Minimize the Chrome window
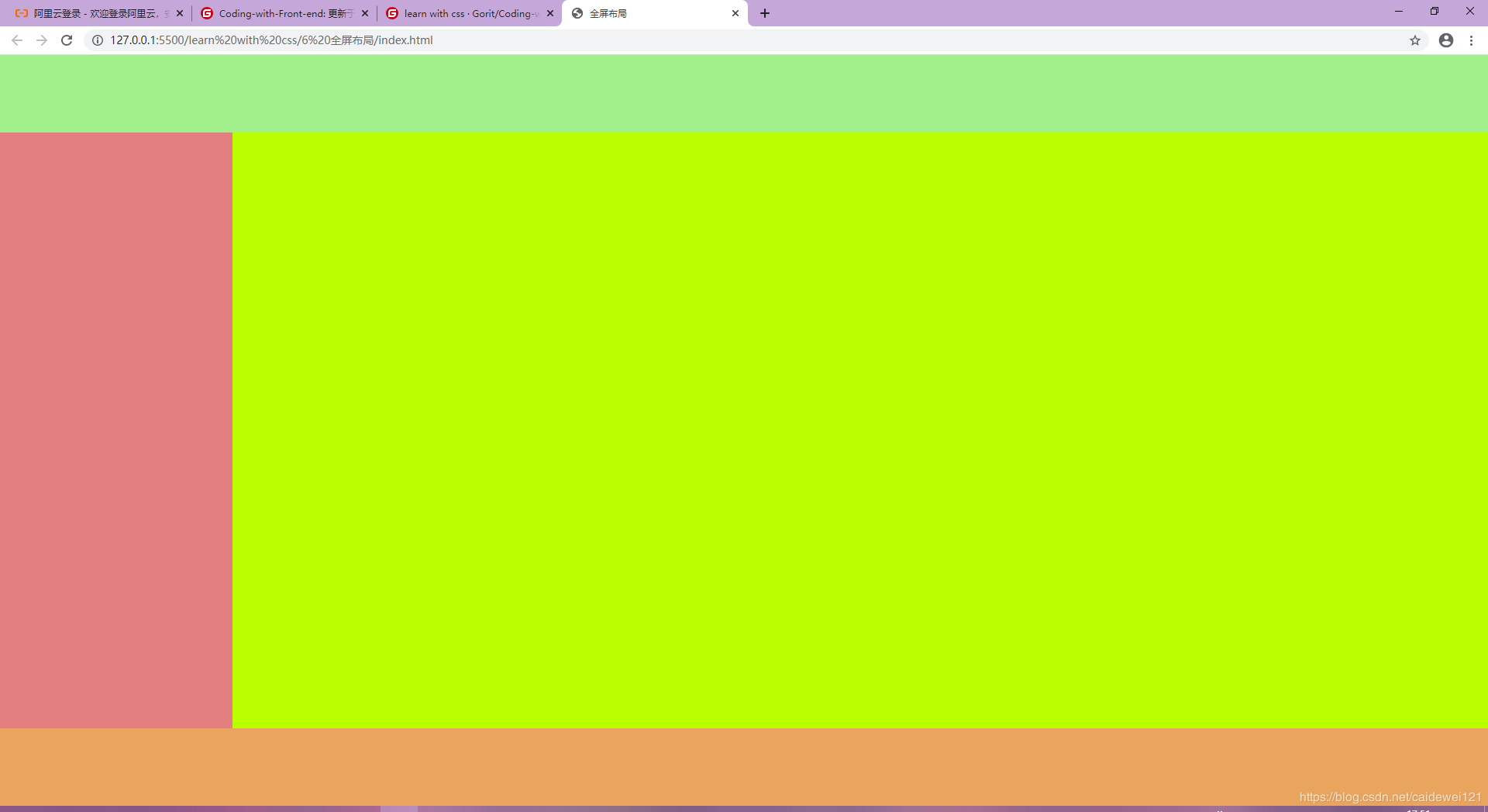This screenshot has height=812, width=1488. click(x=1399, y=12)
